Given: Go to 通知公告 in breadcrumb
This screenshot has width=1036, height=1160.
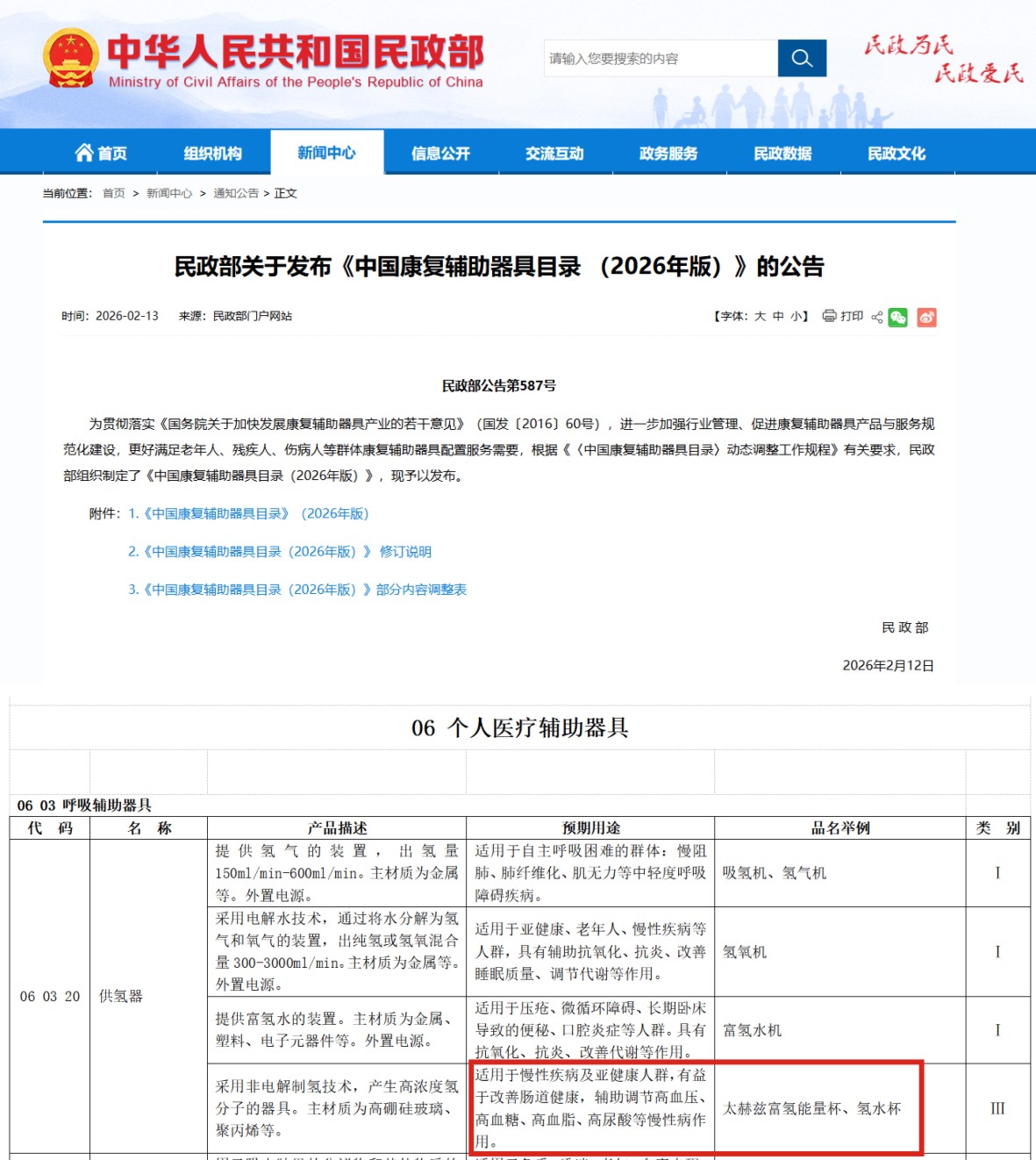Looking at the screenshot, I should [x=236, y=193].
